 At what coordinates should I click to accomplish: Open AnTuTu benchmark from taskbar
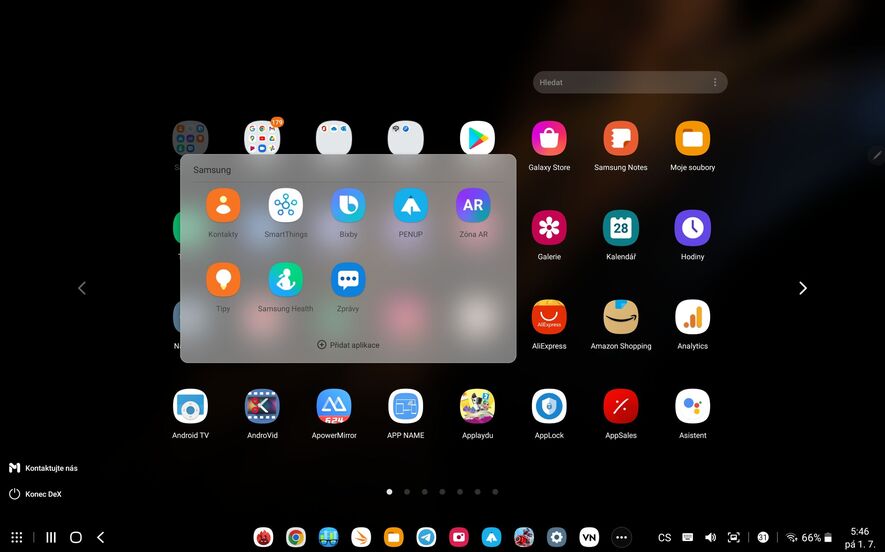pyautogui.click(x=263, y=537)
